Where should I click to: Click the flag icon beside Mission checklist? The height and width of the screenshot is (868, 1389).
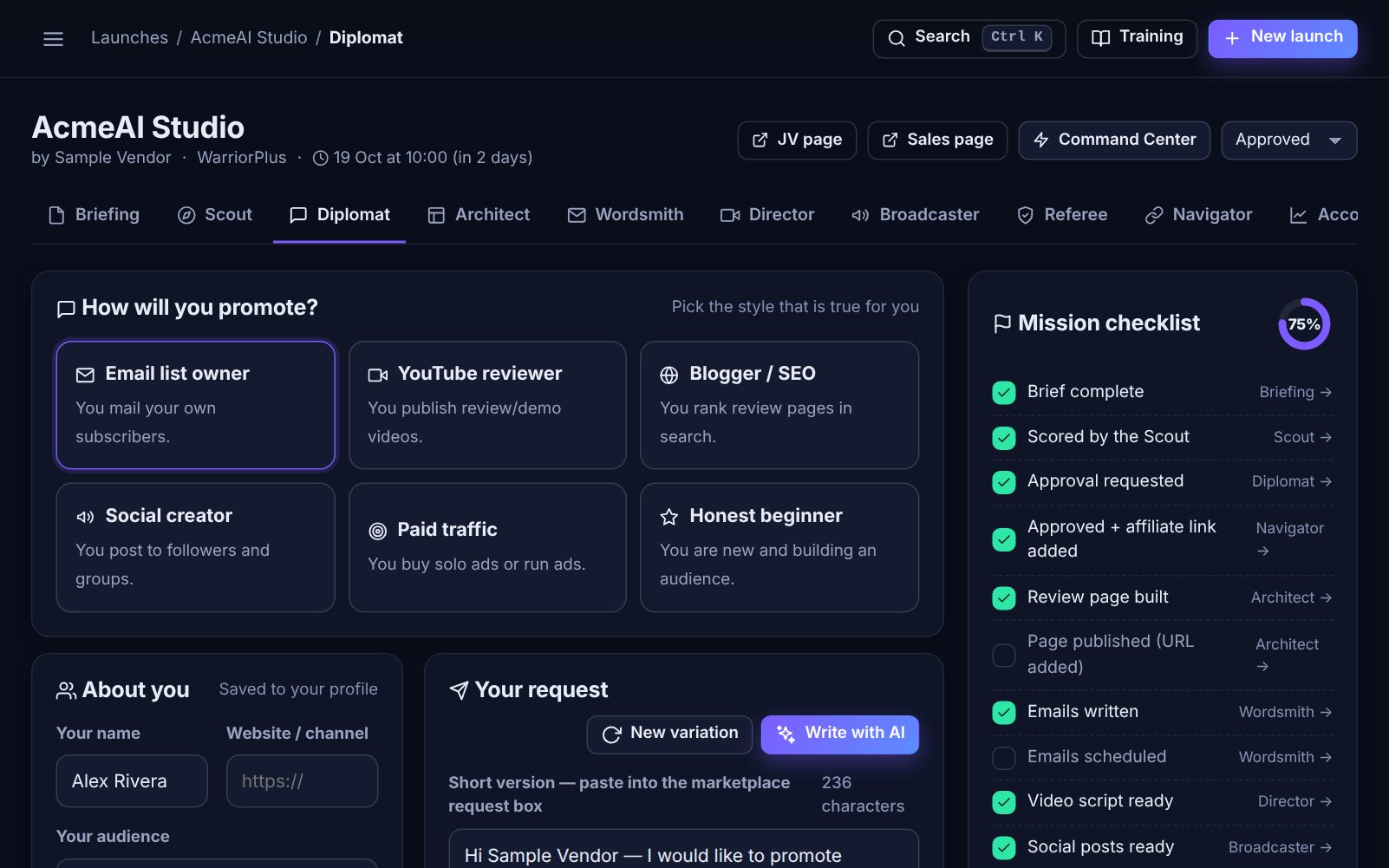pyautogui.click(x=1002, y=324)
